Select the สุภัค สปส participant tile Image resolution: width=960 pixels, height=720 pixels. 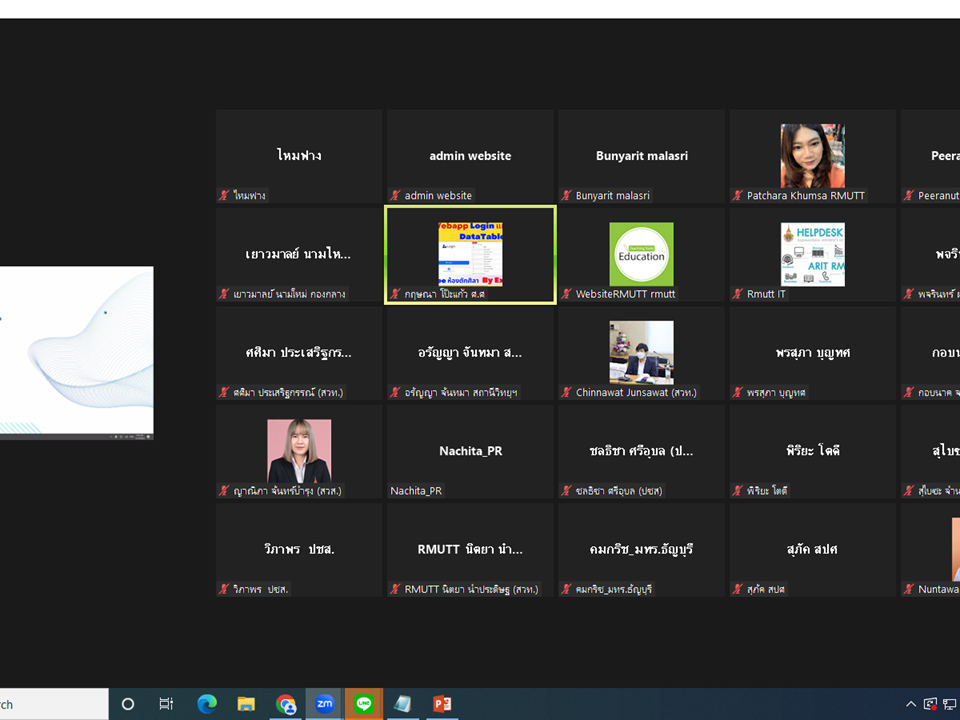(812, 550)
